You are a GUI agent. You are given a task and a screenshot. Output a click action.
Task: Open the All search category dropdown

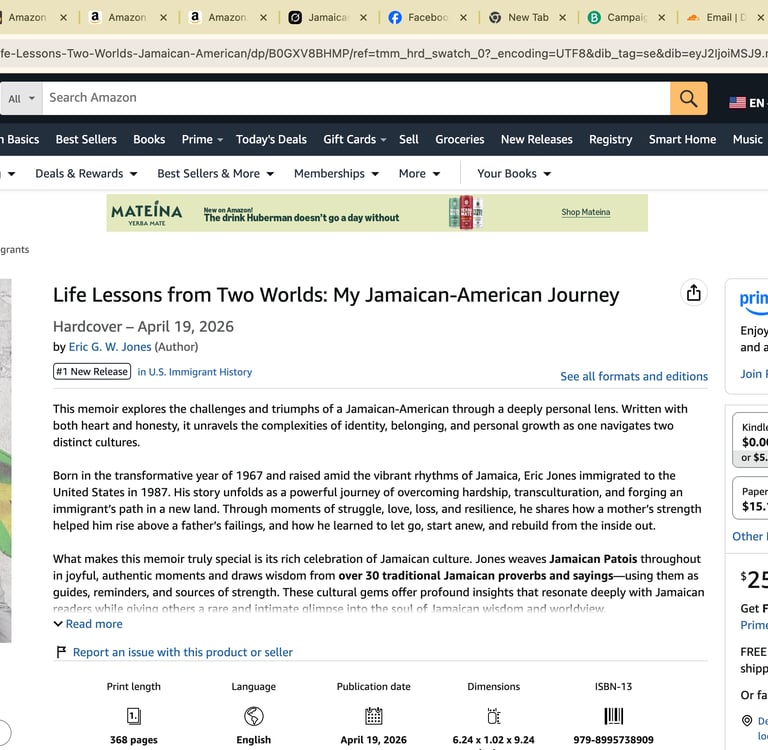coord(21,98)
